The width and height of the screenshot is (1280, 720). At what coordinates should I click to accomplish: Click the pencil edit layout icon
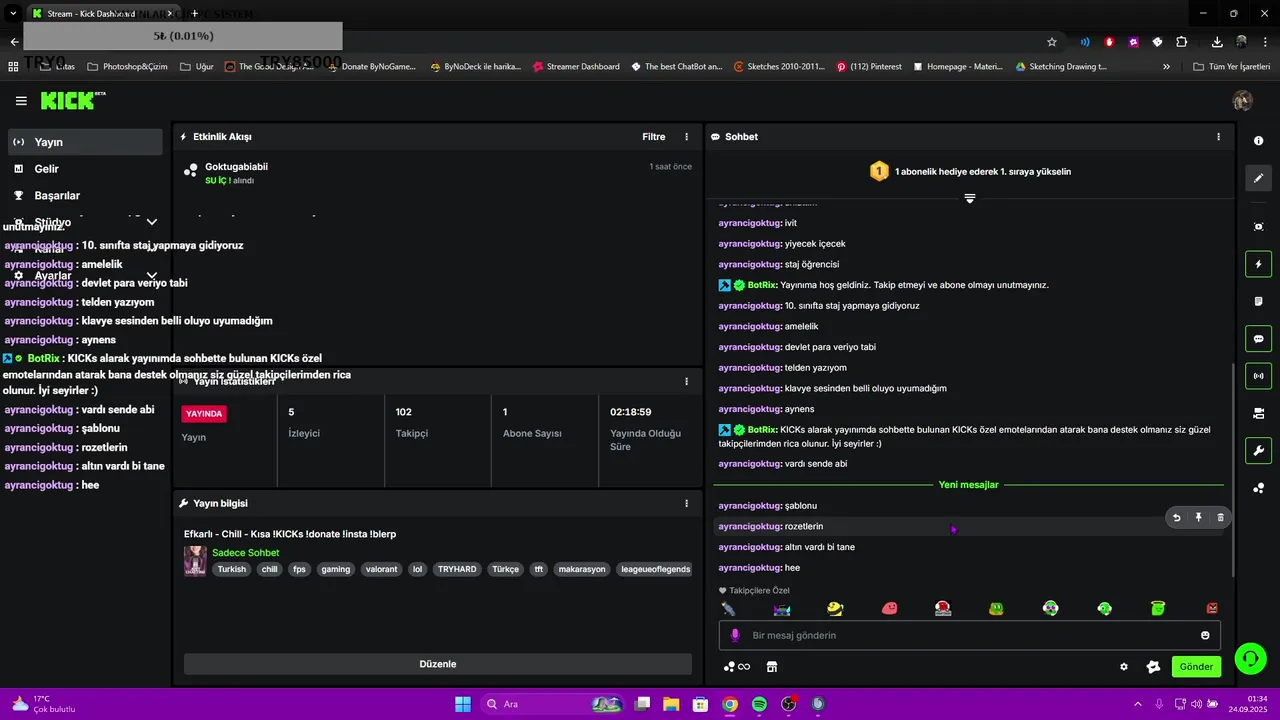1258,178
